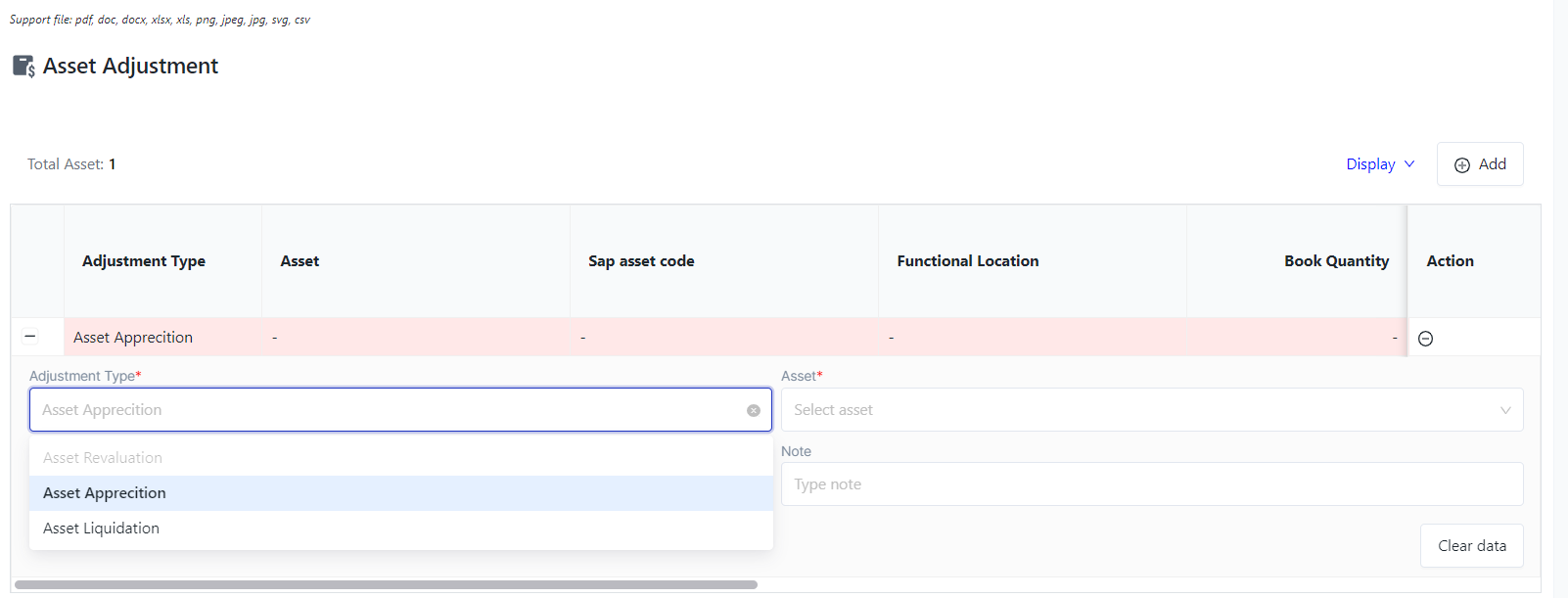Click the Adjustment Type column header

coord(144,261)
